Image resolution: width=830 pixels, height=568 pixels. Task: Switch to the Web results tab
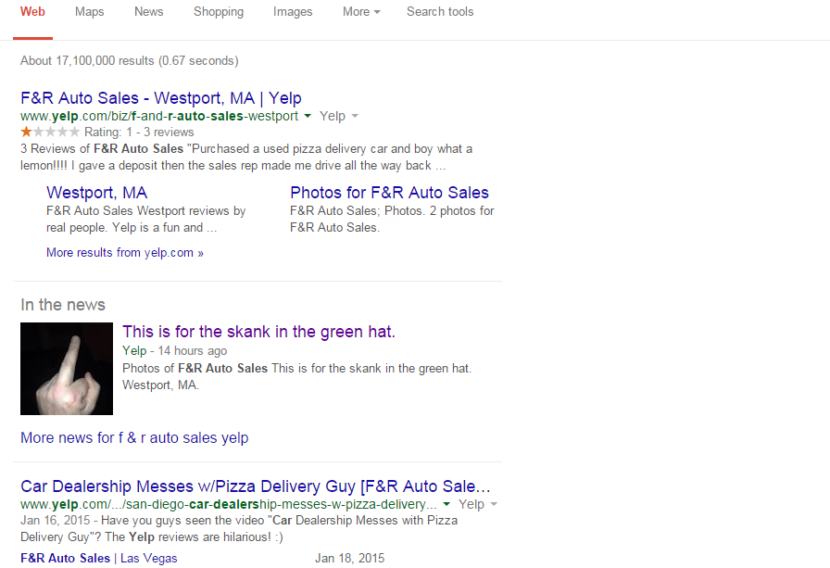click(x=33, y=12)
